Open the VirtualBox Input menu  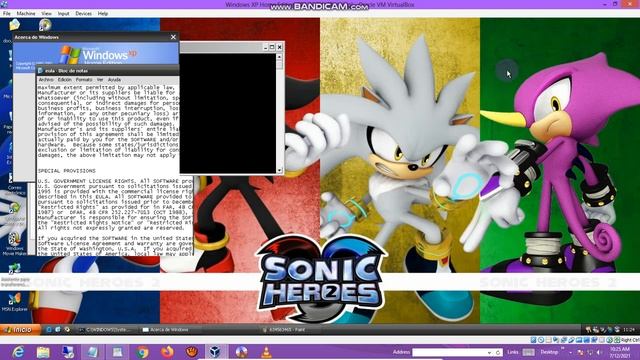pos(63,13)
